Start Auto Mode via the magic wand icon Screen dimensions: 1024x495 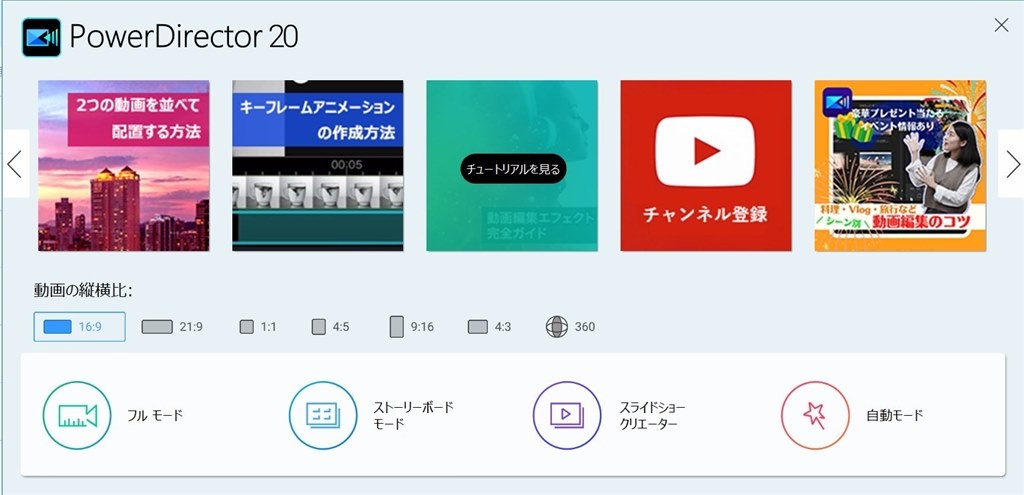click(815, 415)
